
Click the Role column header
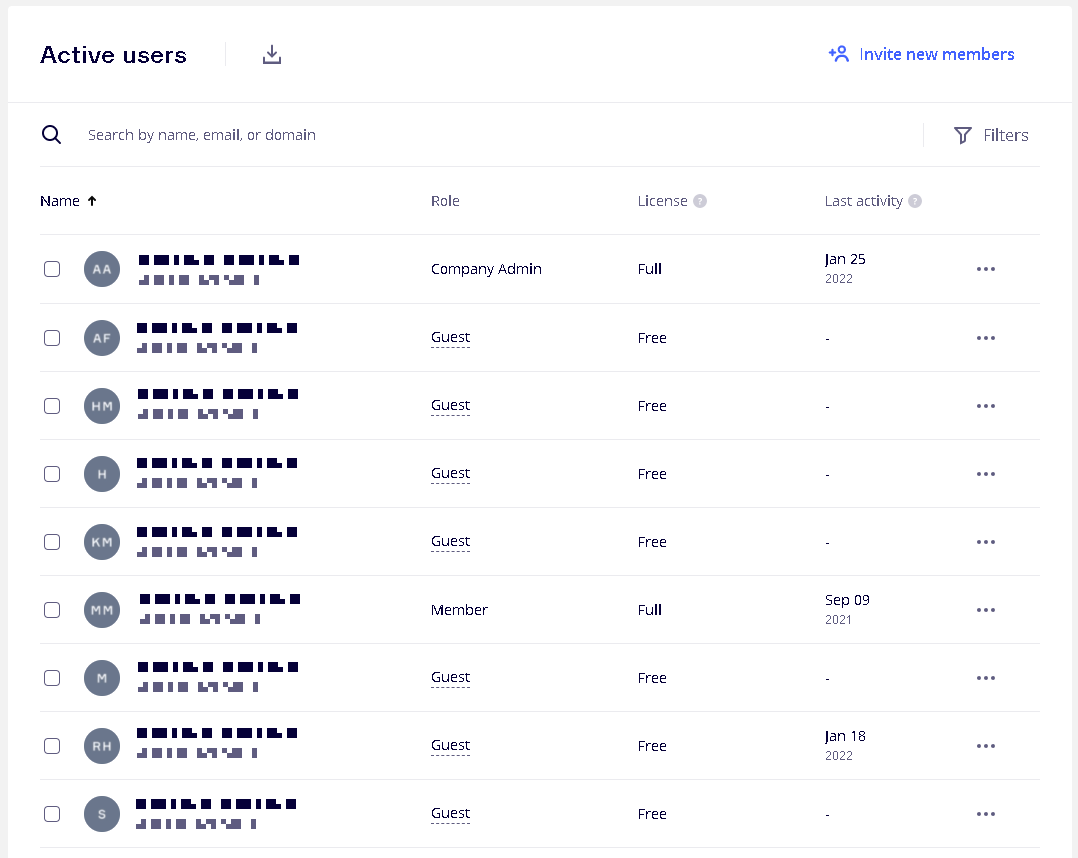pyautogui.click(x=445, y=201)
